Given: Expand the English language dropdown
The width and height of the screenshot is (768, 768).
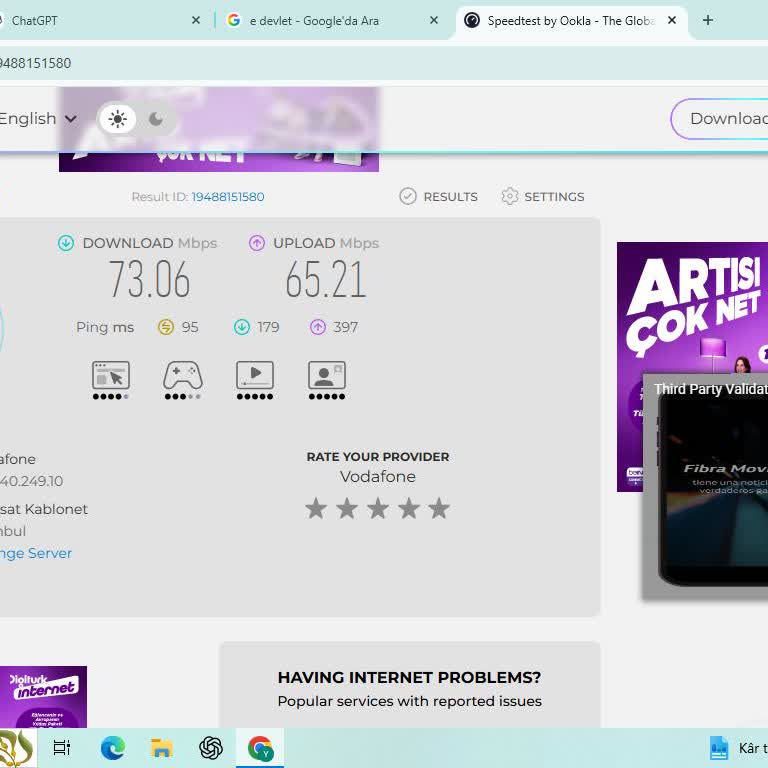Looking at the screenshot, I should [38, 119].
